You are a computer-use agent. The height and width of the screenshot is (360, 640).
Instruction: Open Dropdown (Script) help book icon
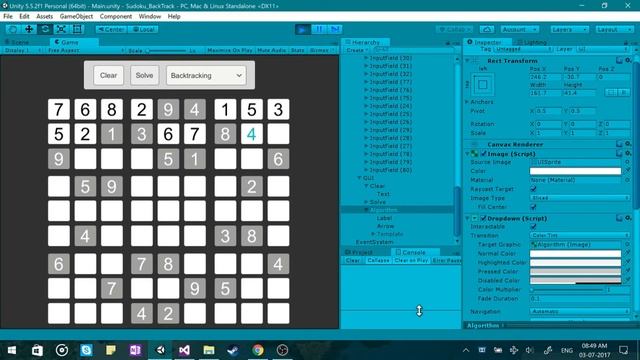point(619,218)
